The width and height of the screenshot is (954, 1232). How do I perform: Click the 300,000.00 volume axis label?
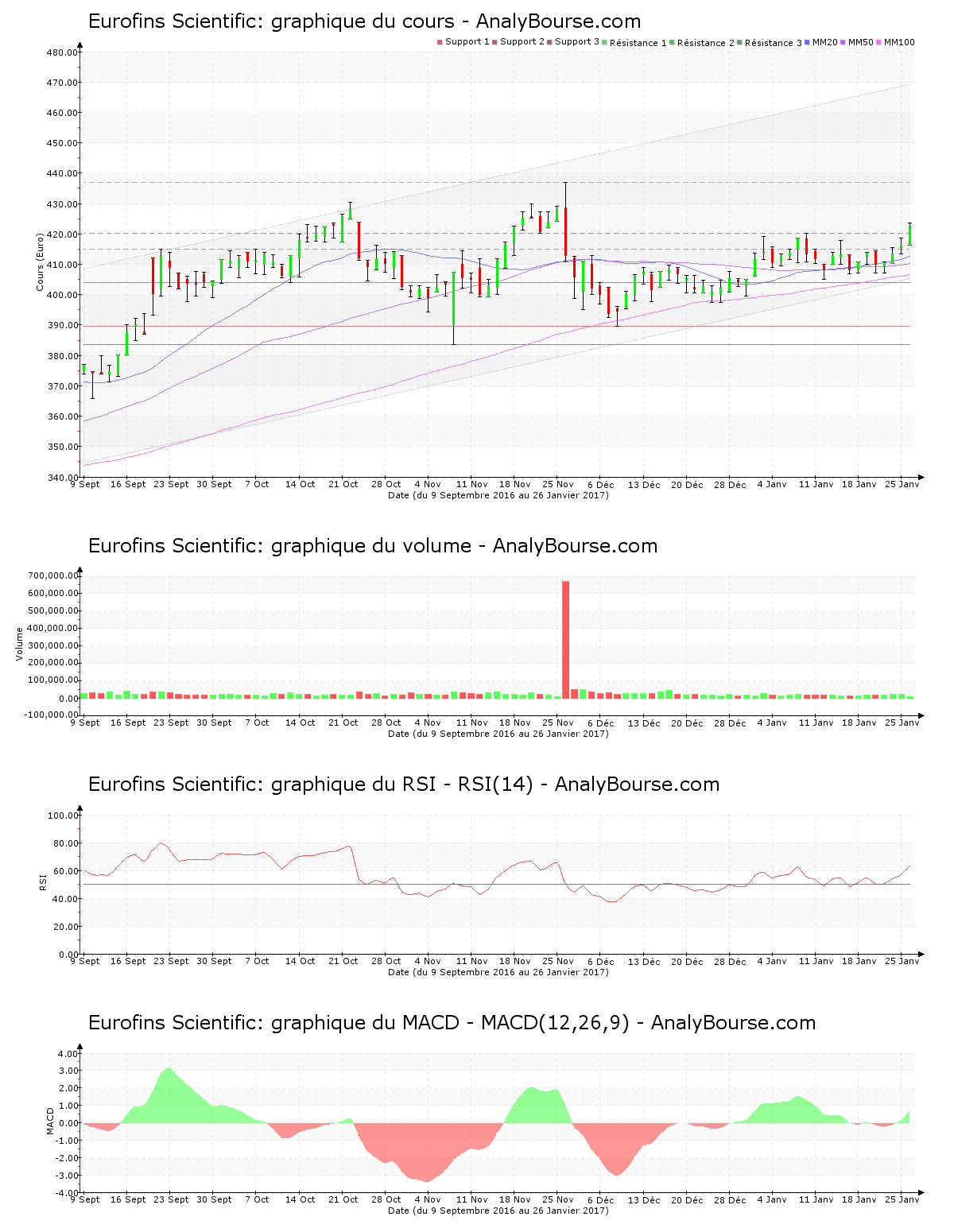tap(52, 645)
